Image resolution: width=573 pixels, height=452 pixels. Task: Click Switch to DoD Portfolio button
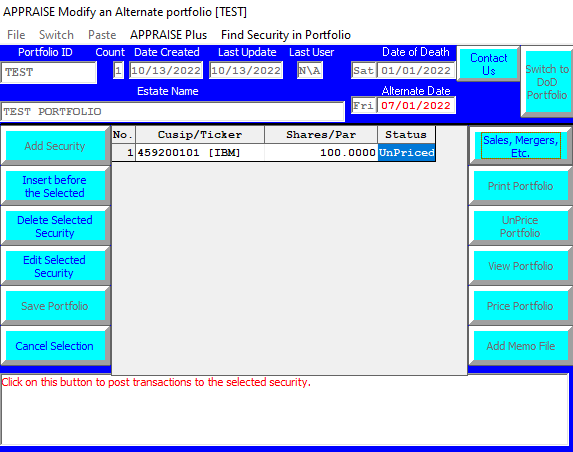coord(547,82)
